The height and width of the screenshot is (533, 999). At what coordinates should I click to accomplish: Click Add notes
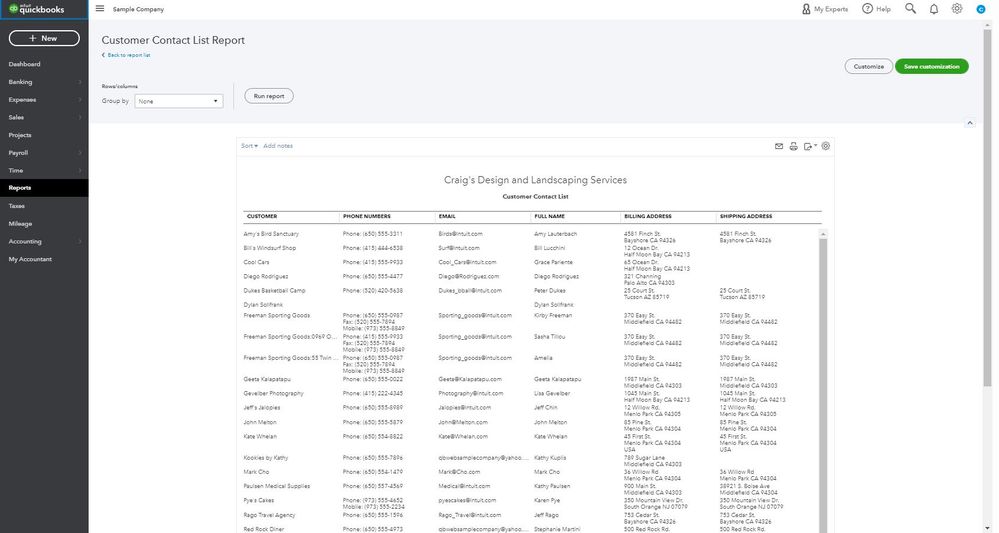[x=278, y=146]
